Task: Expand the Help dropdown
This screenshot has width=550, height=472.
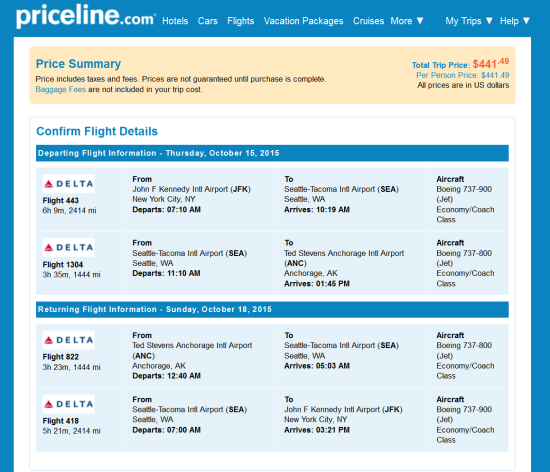Action: 515,21
